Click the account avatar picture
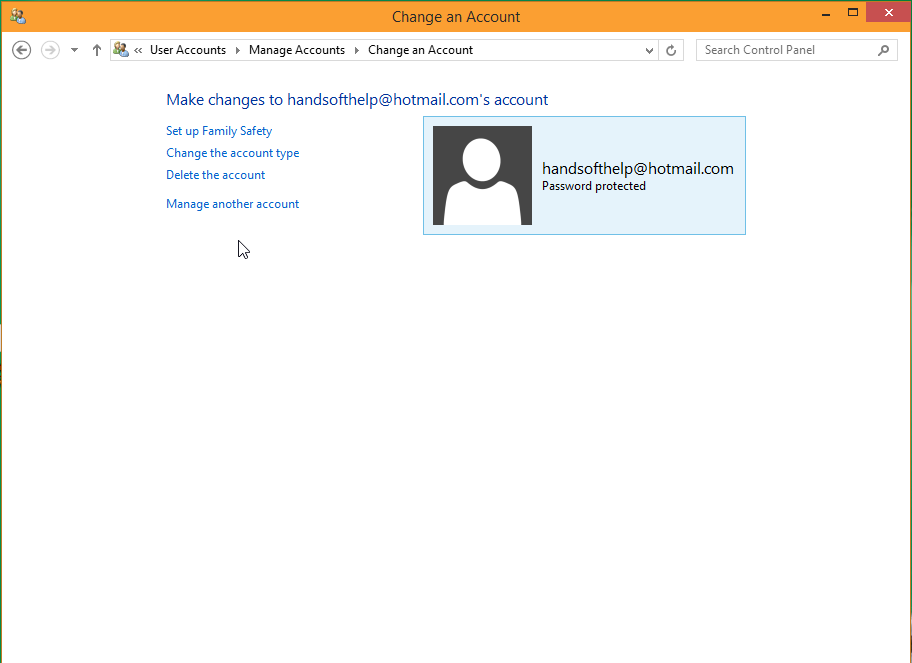Image resolution: width=912 pixels, height=663 pixels. click(x=482, y=176)
